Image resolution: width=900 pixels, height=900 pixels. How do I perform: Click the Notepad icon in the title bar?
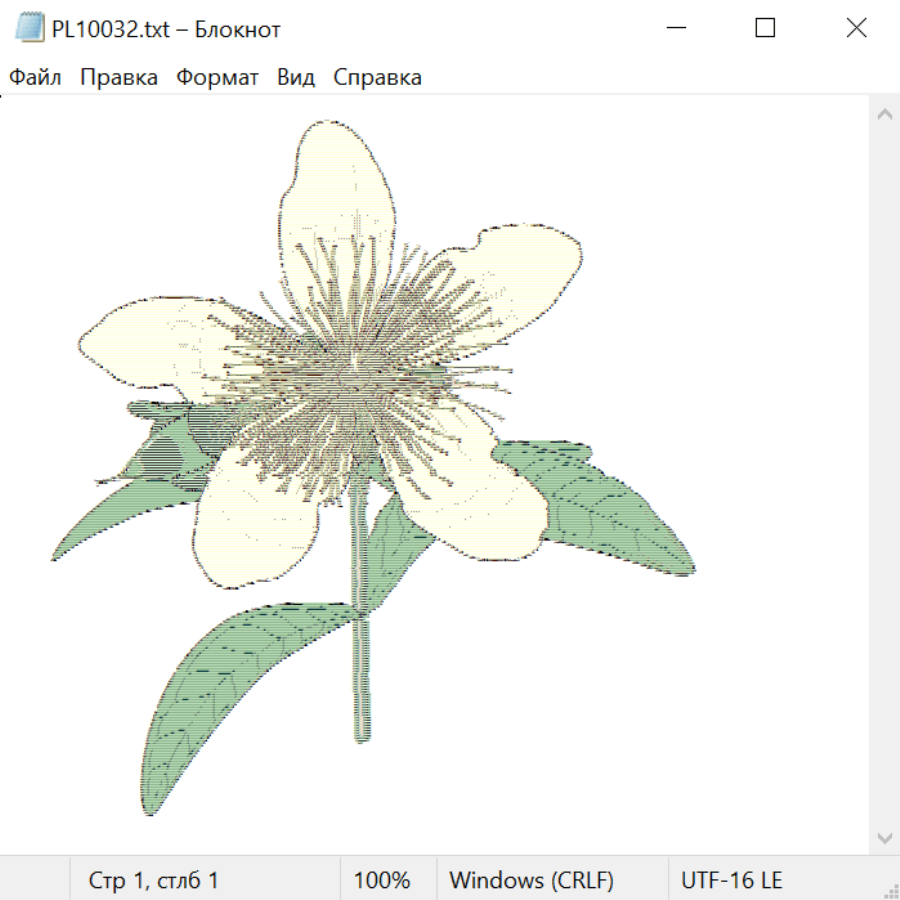pos(30,29)
